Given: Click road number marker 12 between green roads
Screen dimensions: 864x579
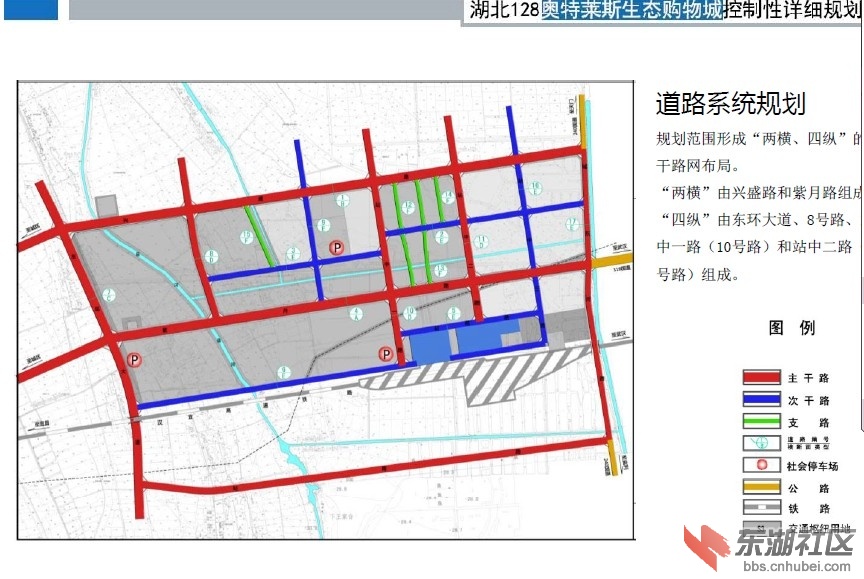Looking at the screenshot, I should point(408,207).
